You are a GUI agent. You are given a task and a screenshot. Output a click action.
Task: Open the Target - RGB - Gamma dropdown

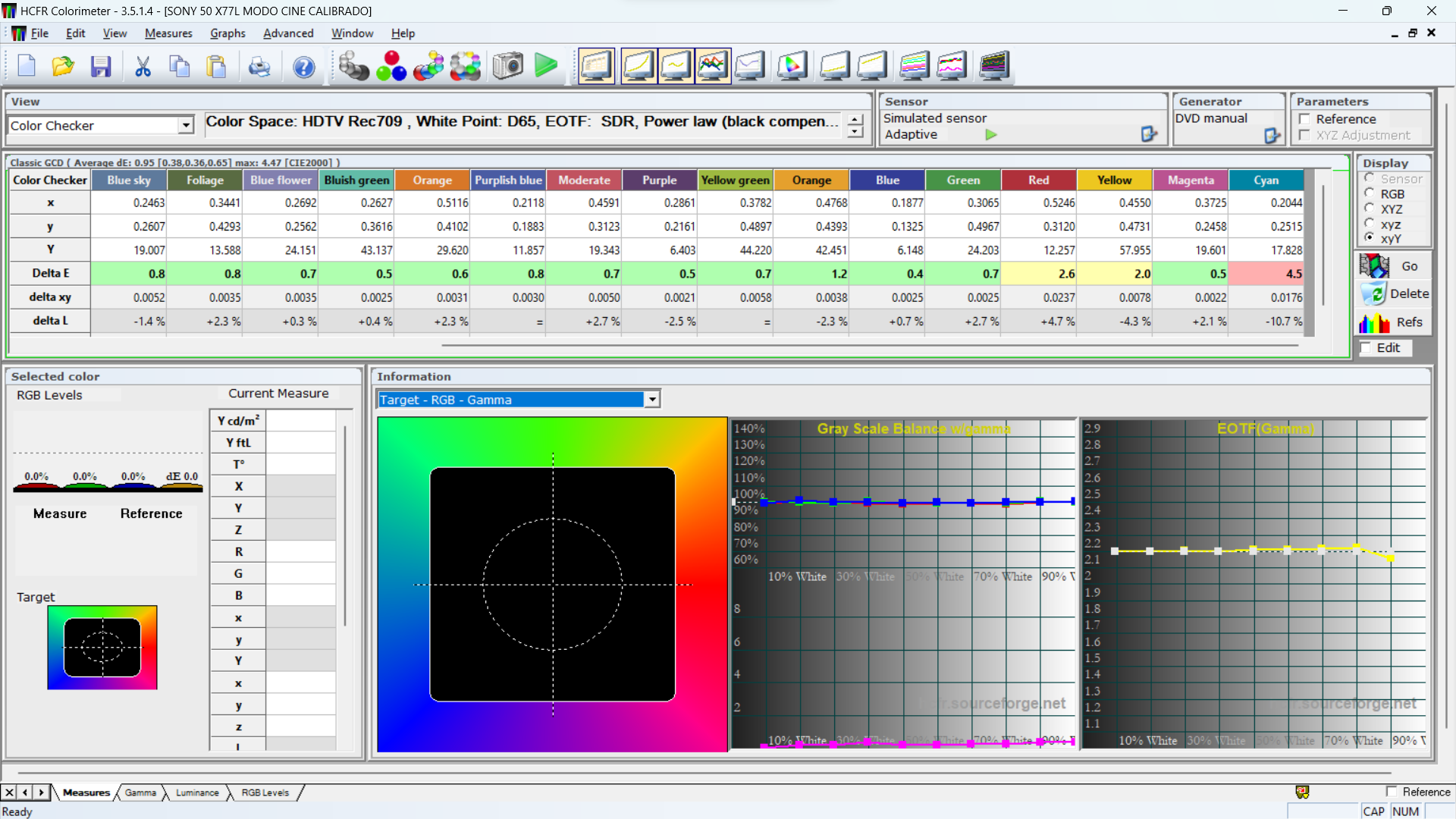(x=652, y=400)
